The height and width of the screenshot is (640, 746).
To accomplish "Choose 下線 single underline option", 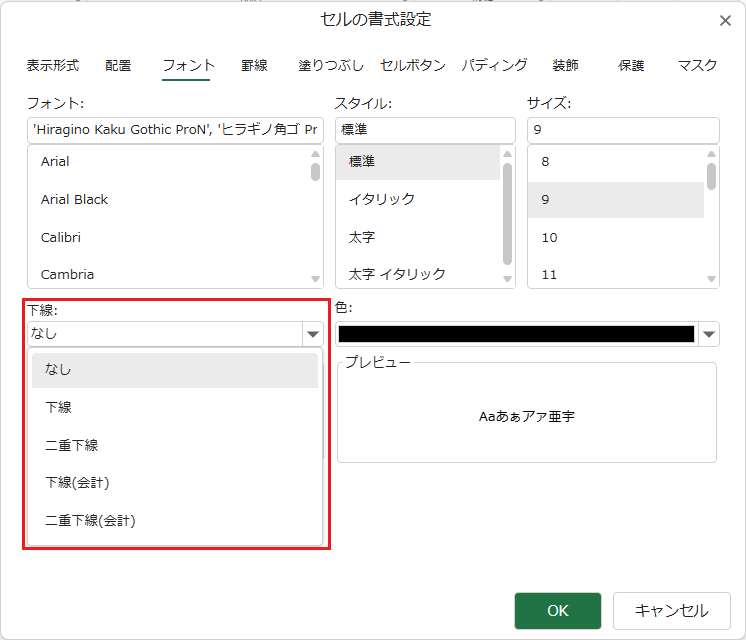I will [175, 407].
